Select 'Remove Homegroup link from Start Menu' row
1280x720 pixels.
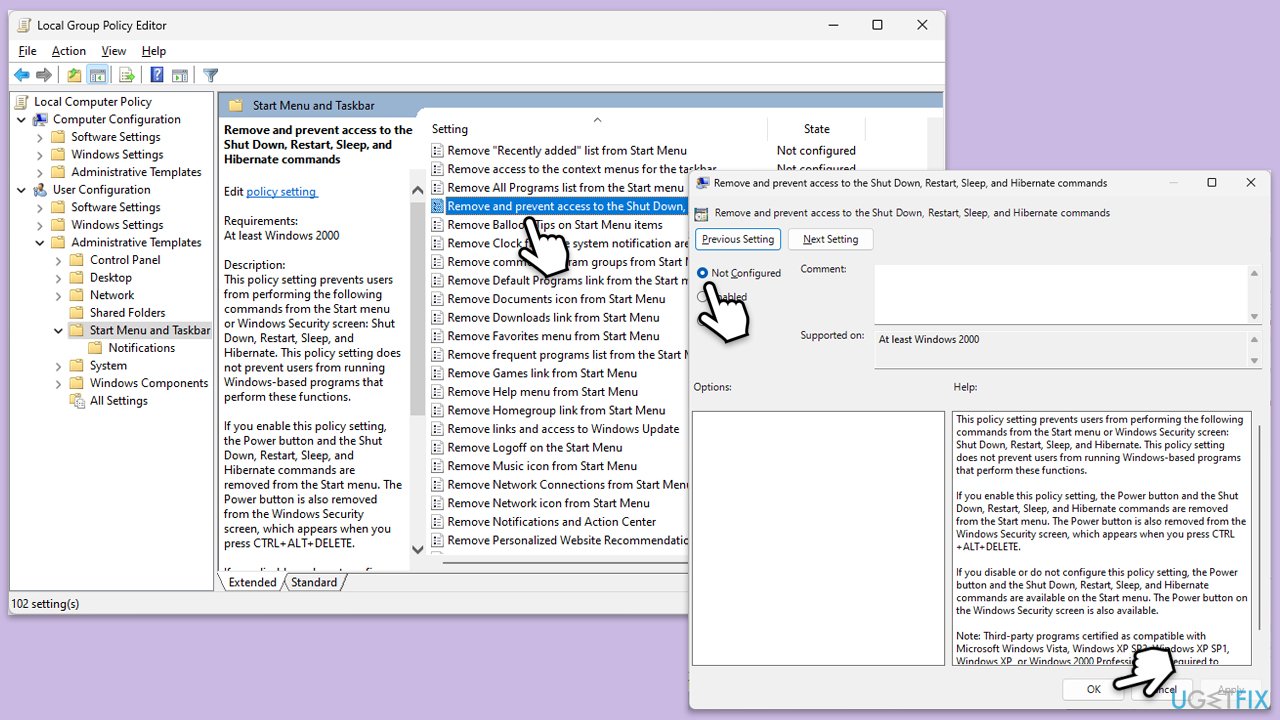tap(556, 410)
